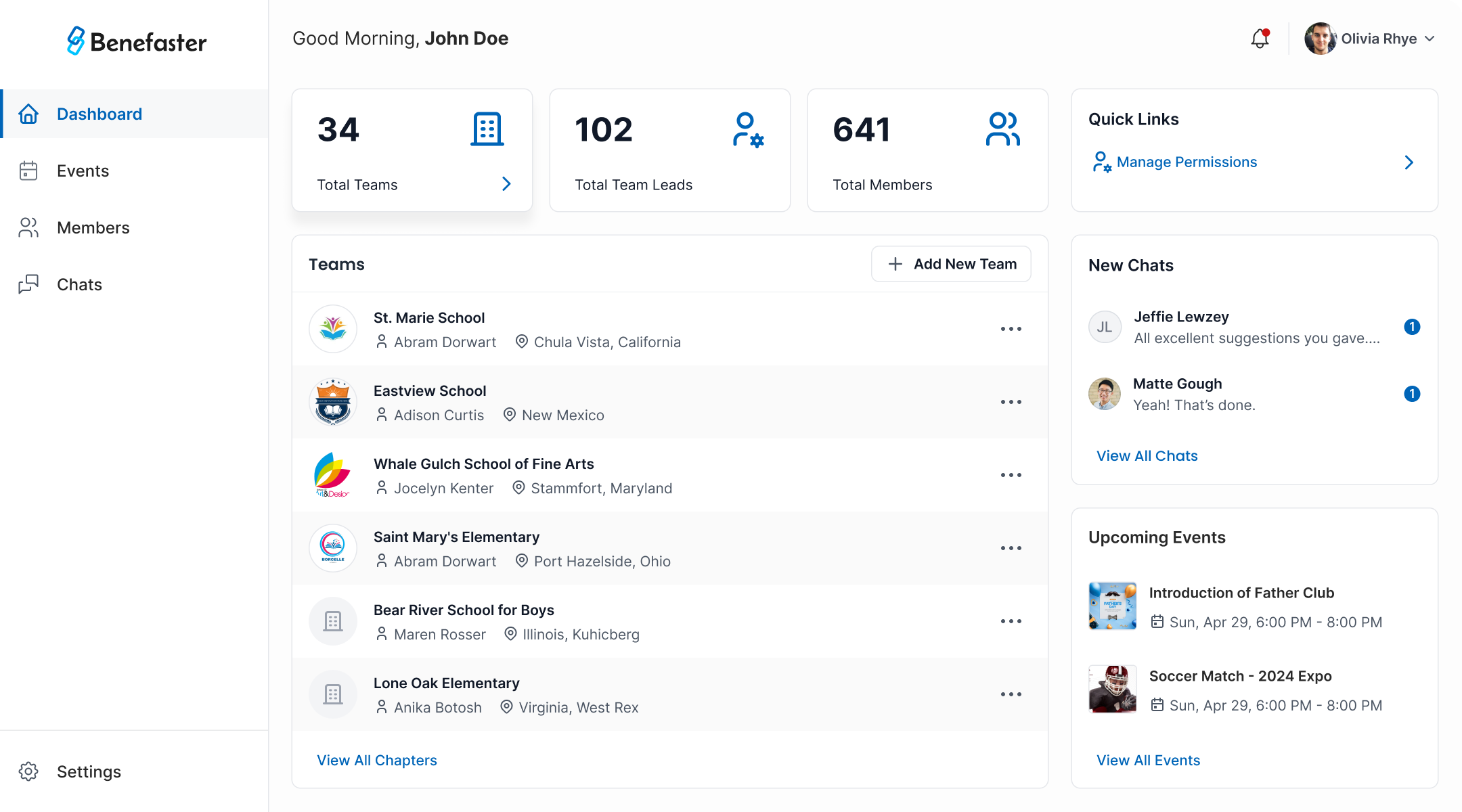The height and width of the screenshot is (812, 1462).
Task: Click the building icon on Total Teams card
Action: [x=487, y=129]
